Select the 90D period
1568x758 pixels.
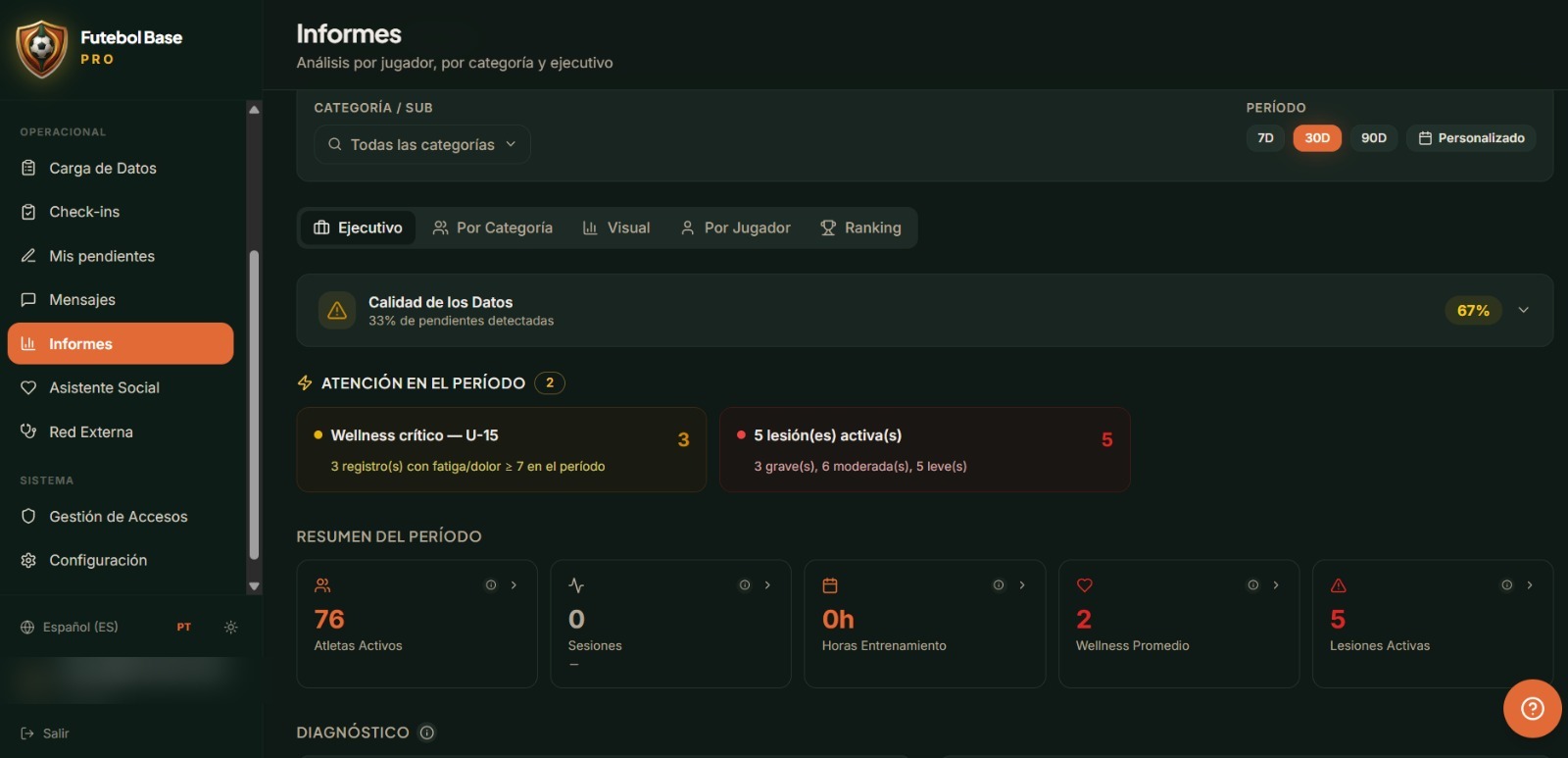point(1374,138)
